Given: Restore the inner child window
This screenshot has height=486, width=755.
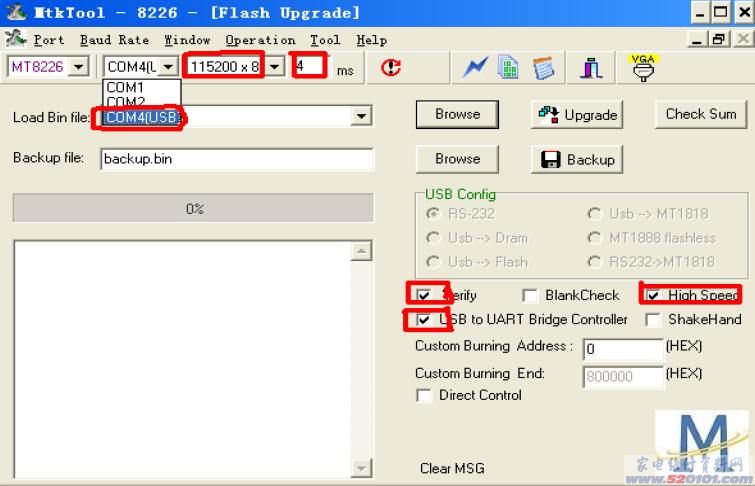Looking at the screenshot, I should point(718,39).
